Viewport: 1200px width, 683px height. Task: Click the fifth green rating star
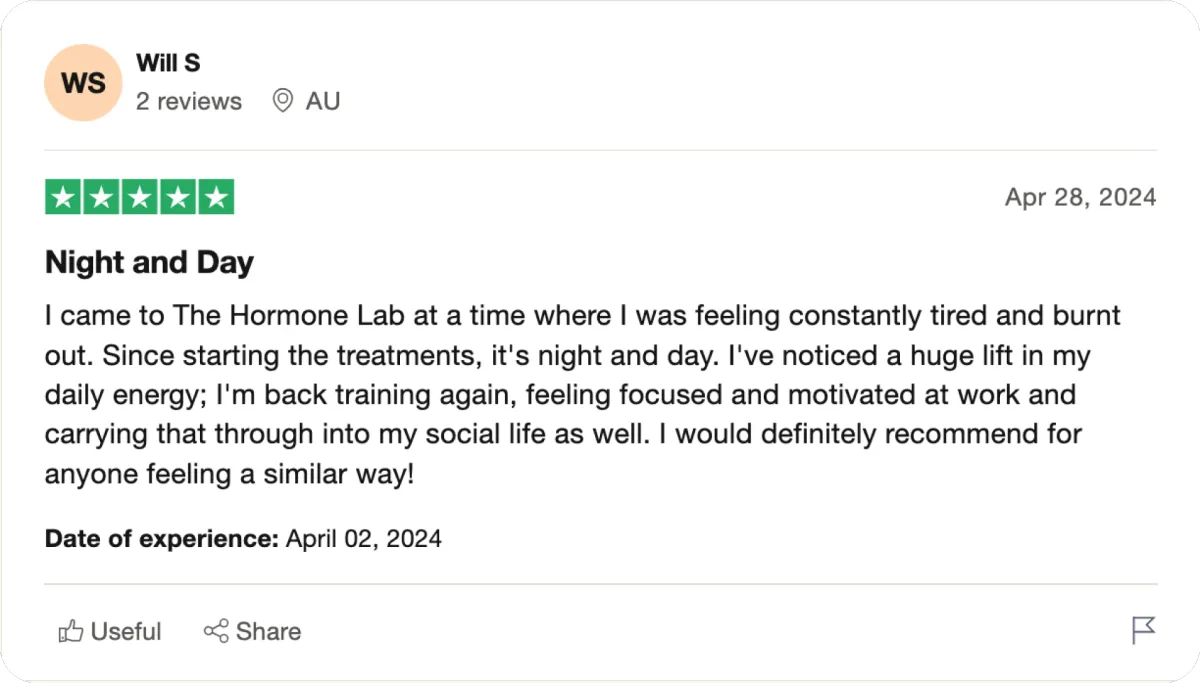pyautogui.click(x=215, y=197)
